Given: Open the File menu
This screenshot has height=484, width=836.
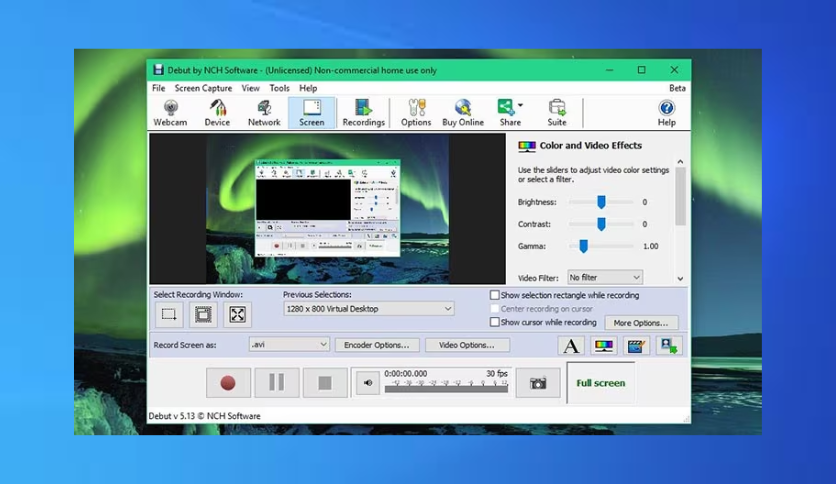Looking at the screenshot, I should click(158, 88).
